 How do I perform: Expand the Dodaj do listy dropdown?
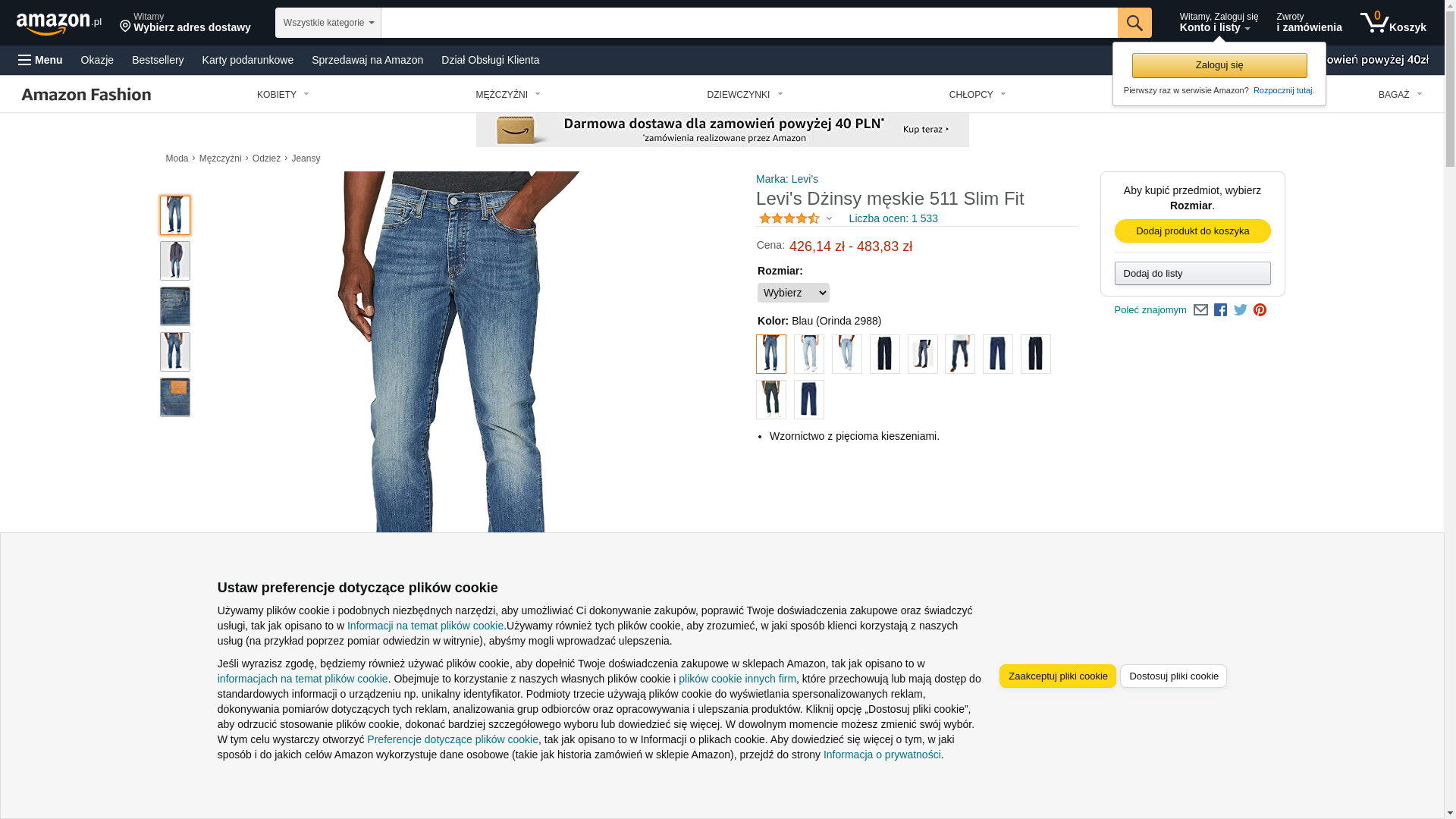1192,274
